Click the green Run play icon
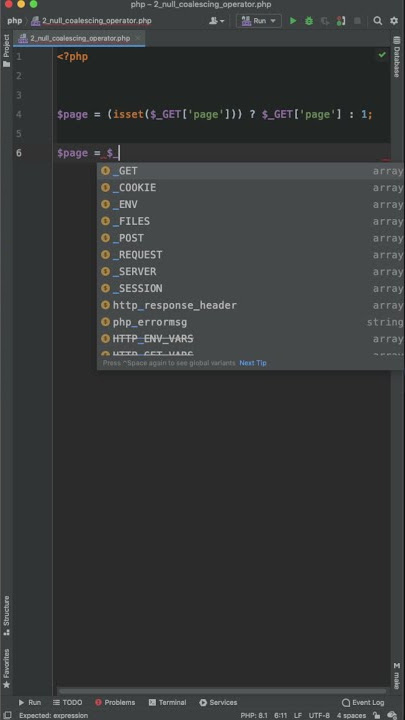405x720 pixels. [x=292, y=21]
